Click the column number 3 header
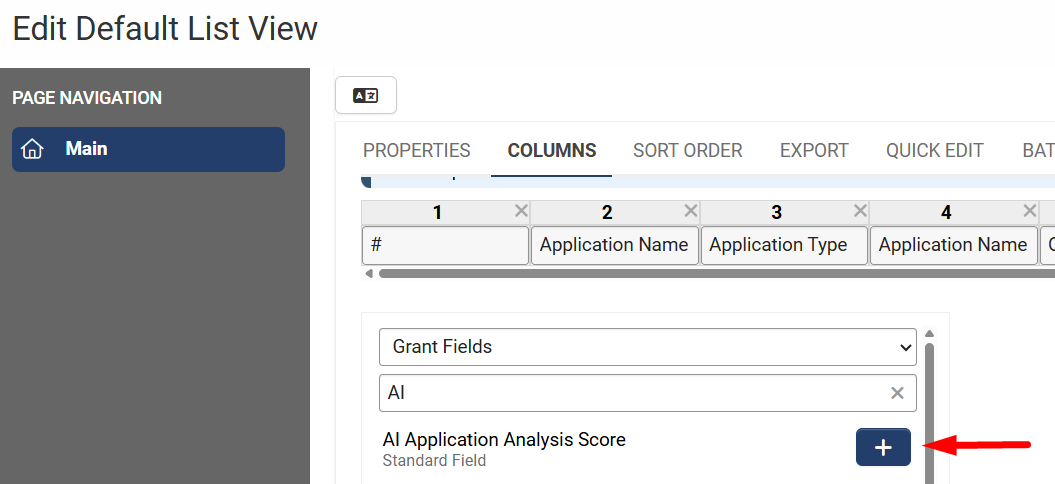The width and height of the screenshot is (1055, 484). pos(776,213)
